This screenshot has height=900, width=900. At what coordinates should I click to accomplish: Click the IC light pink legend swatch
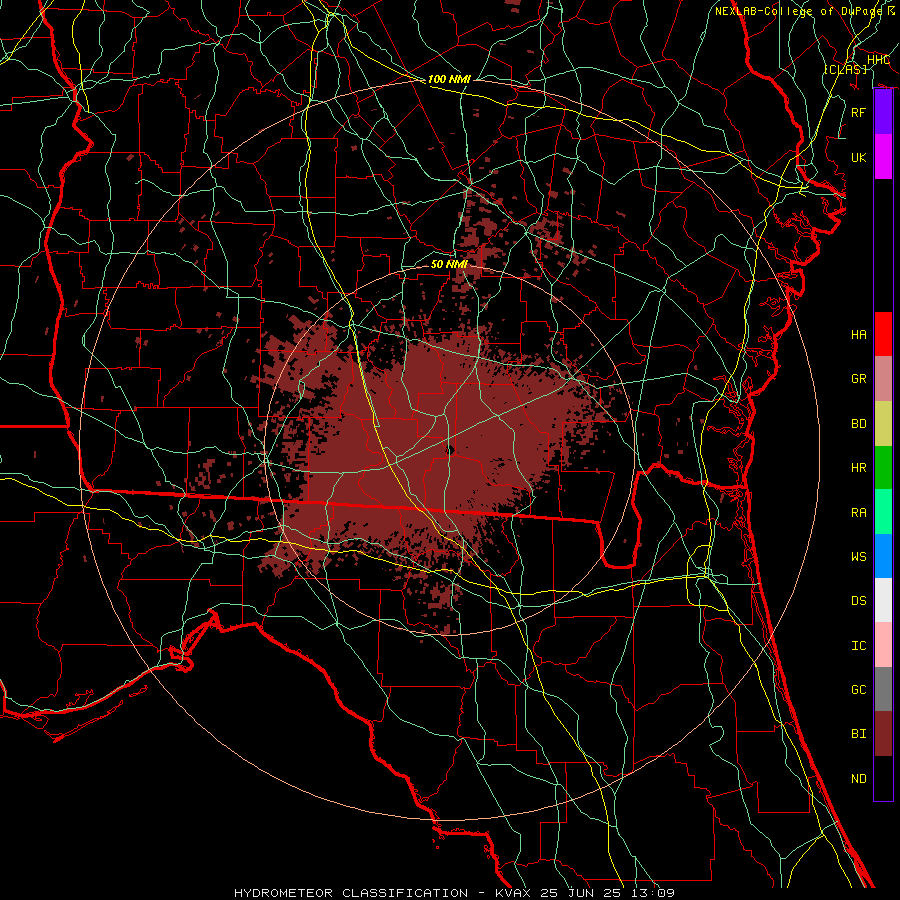pyautogui.click(x=883, y=645)
